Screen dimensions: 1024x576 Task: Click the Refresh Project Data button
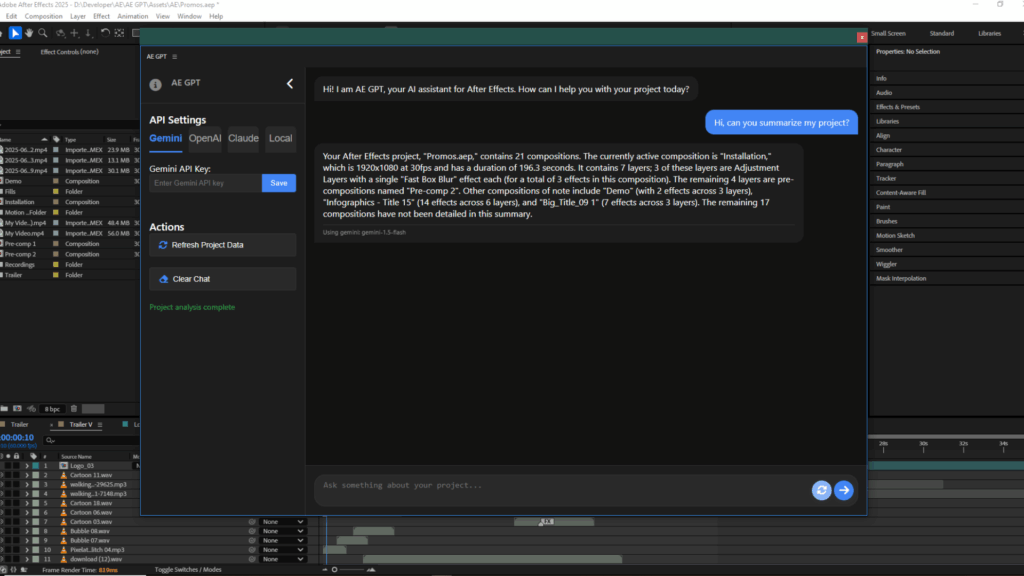click(222, 244)
